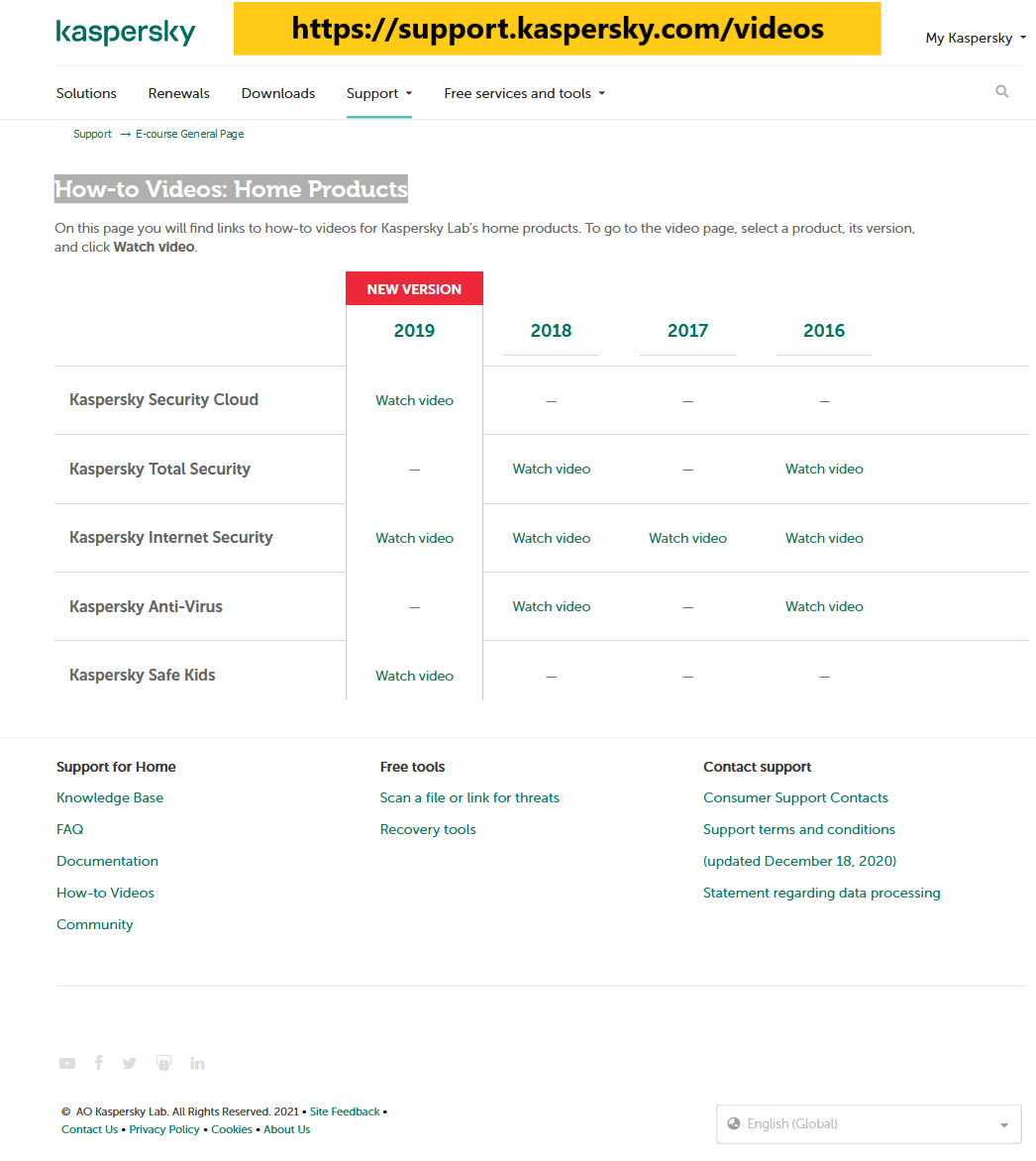Click the Kaspersky Security Cloud row label

coord(163,400)
